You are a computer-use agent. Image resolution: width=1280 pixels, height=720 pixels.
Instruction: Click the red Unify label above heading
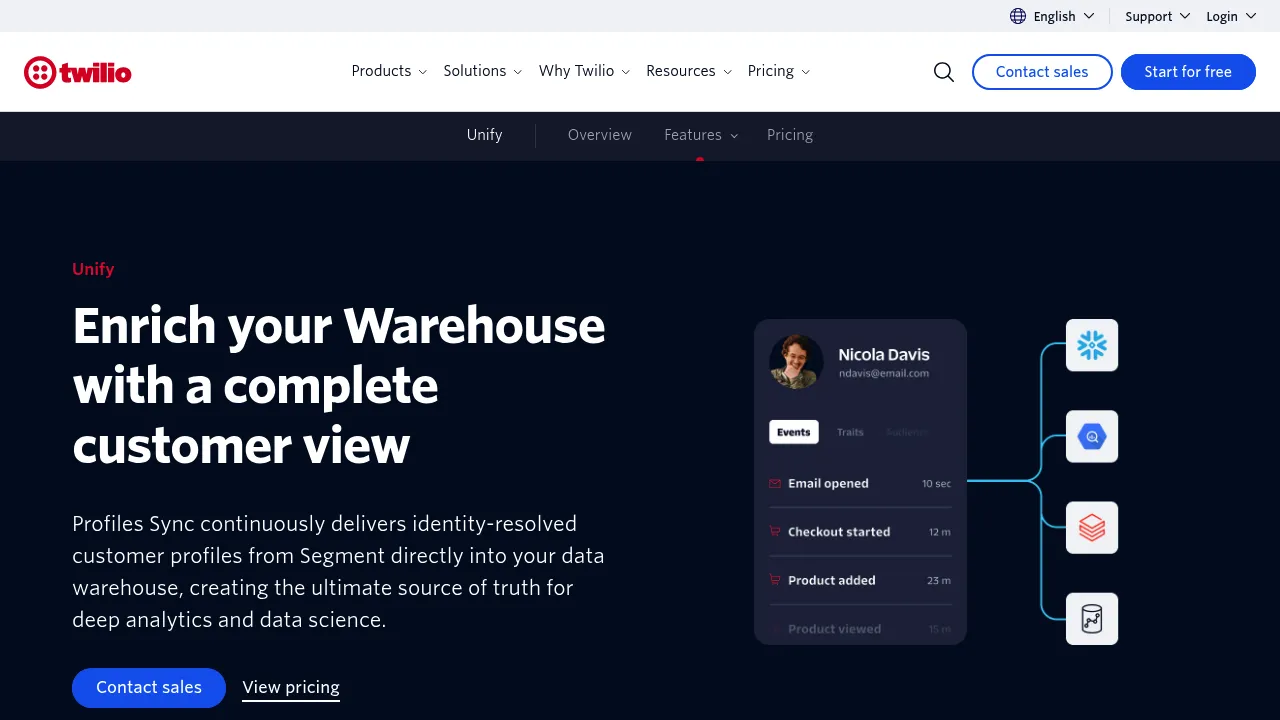[x=93, y=269]
